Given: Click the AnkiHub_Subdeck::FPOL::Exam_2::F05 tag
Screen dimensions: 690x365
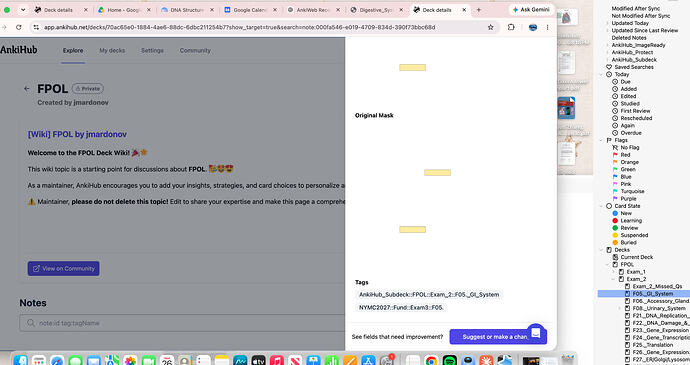Looking at the screenshot, I should point(429,295).
